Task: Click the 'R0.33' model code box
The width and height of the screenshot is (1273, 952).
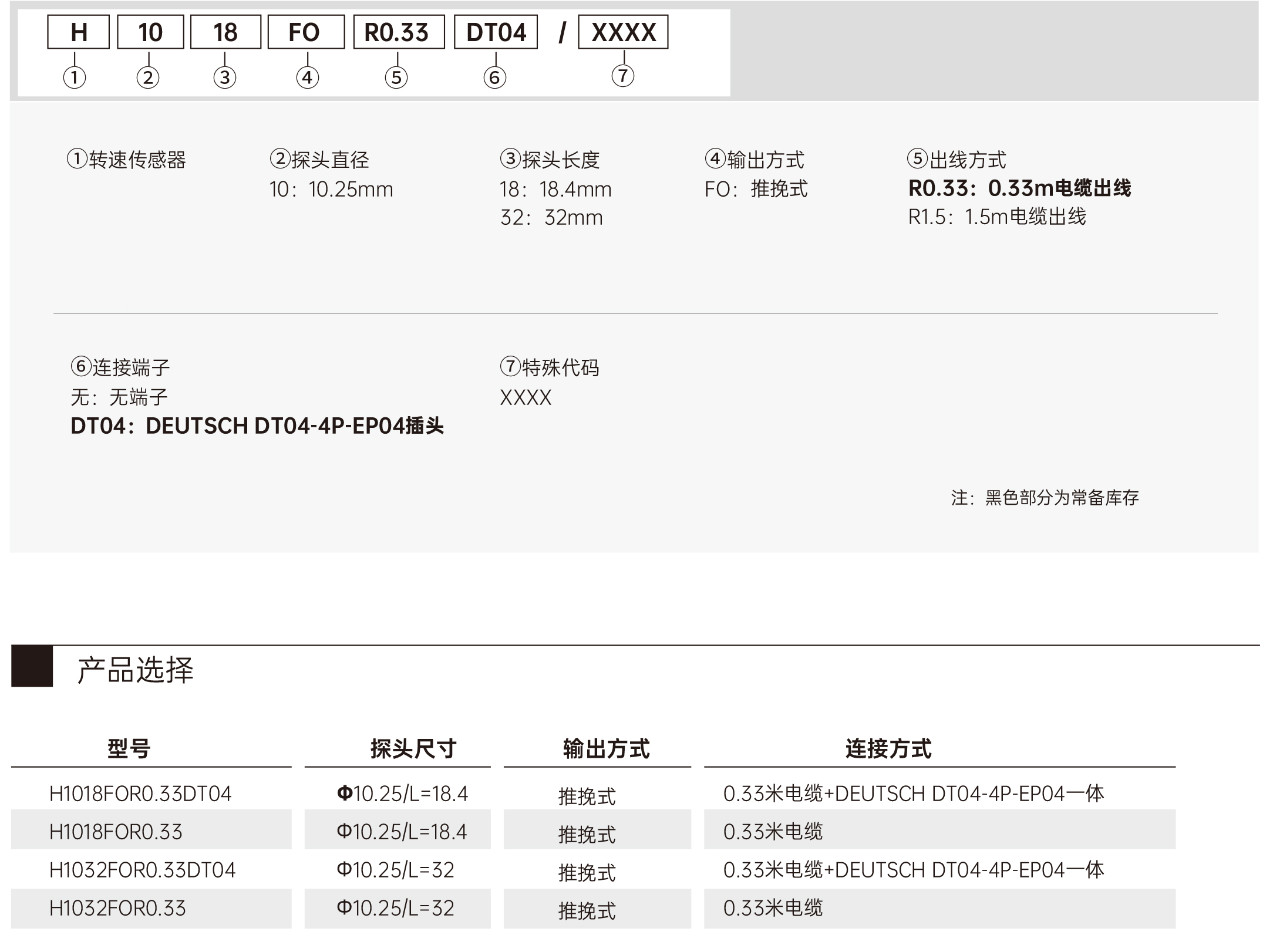Action: coord(399,32)
